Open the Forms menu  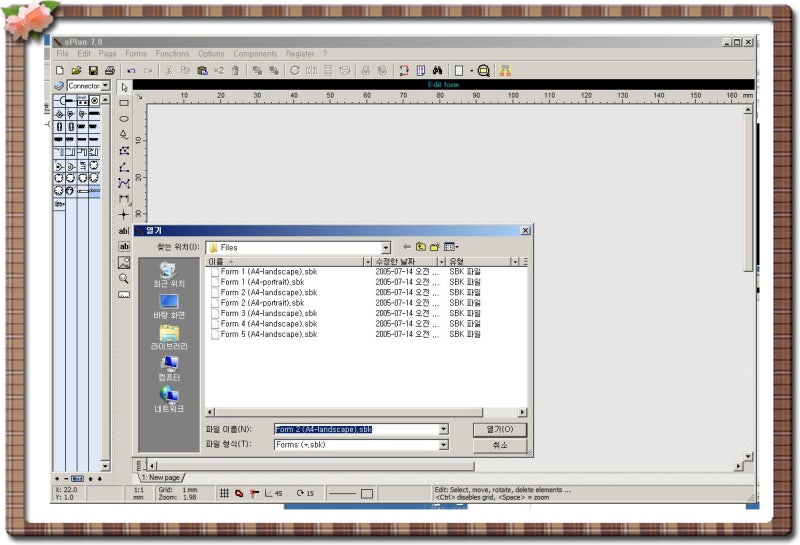pos(136,54)
